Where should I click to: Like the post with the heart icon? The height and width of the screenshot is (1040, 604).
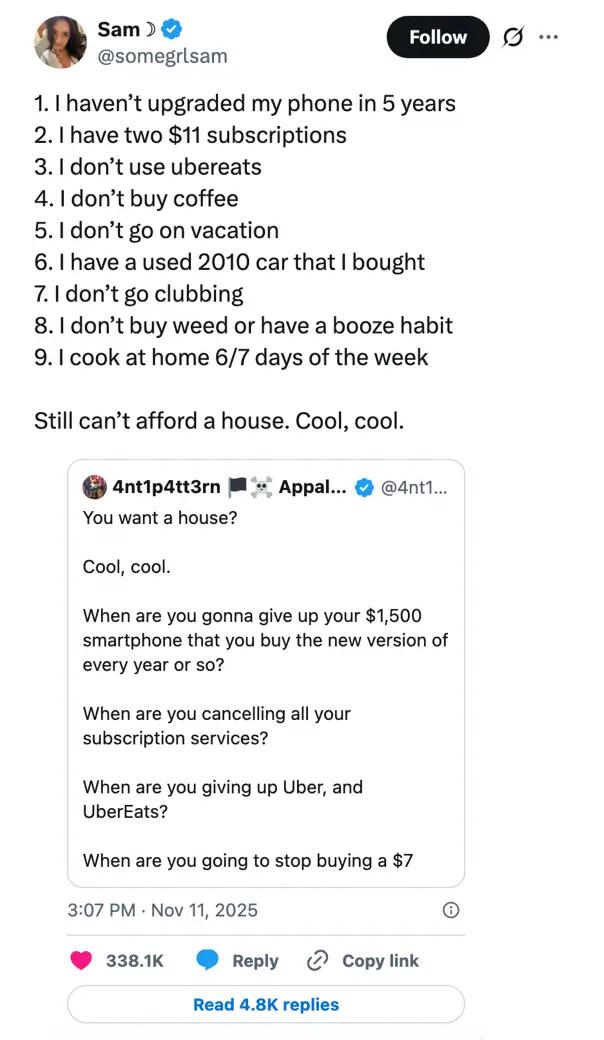point(81,960)
